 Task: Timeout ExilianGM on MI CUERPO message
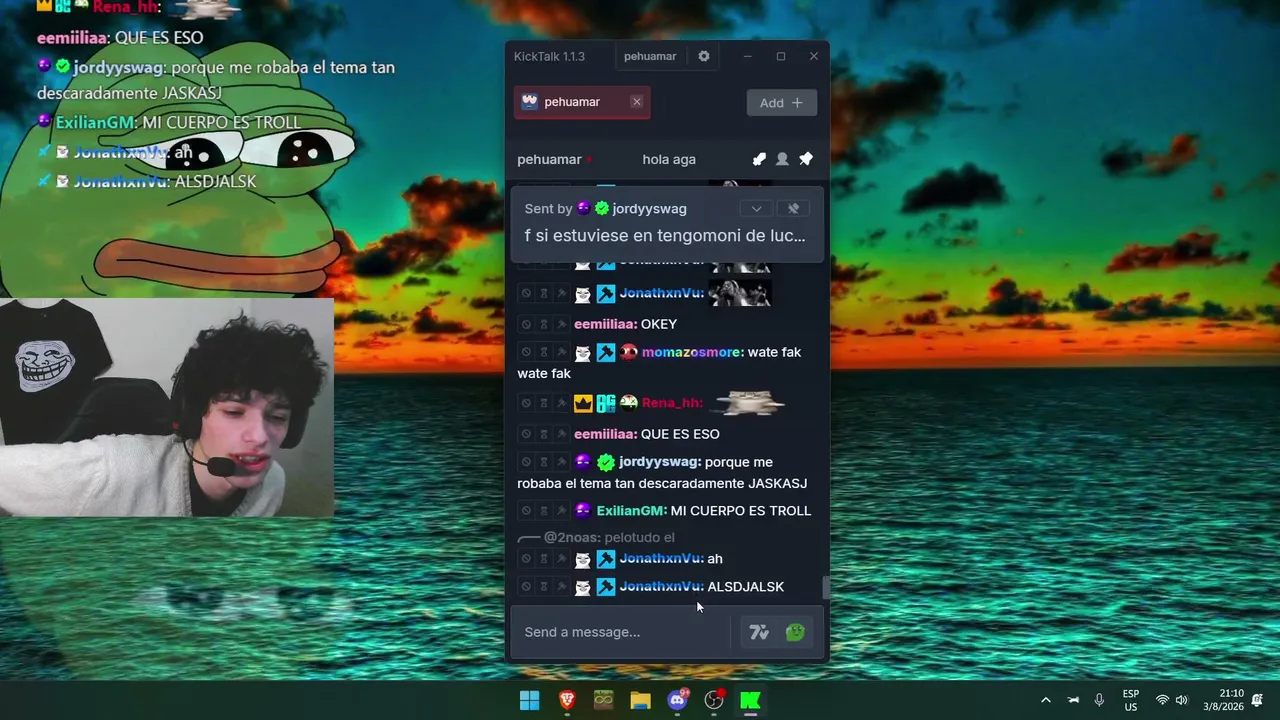point(544,511)
